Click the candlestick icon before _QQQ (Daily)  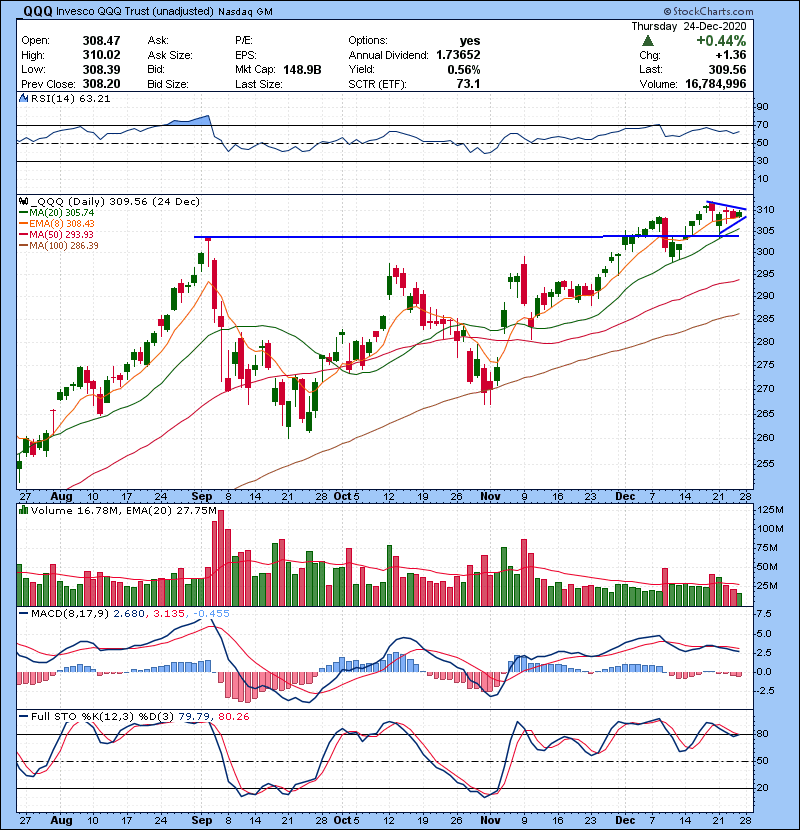pyautogui.click(x=23, y=202)
